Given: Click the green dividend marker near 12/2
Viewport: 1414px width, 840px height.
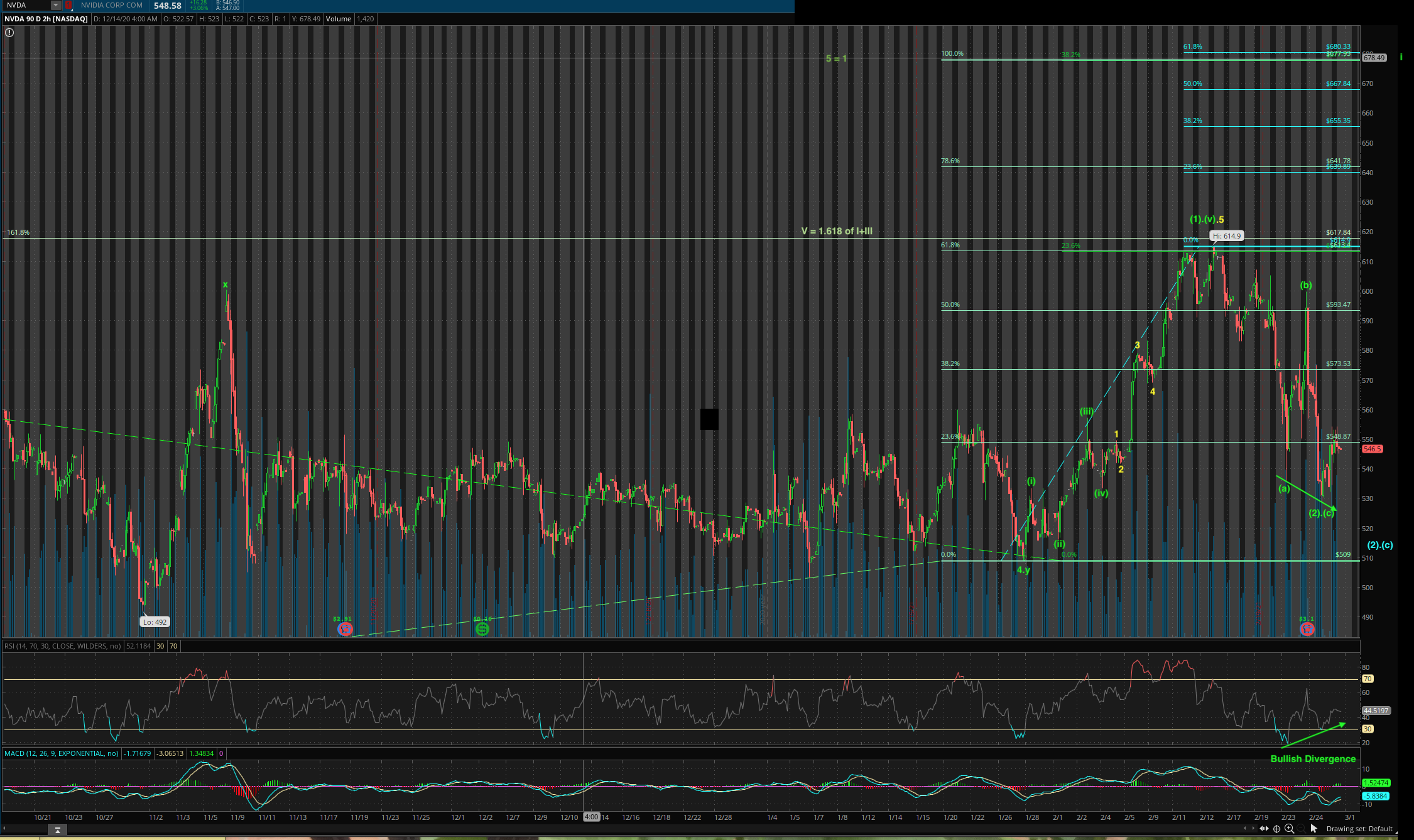Looking at the screenshot, I should pyautogui.click(x=482, y=628).
